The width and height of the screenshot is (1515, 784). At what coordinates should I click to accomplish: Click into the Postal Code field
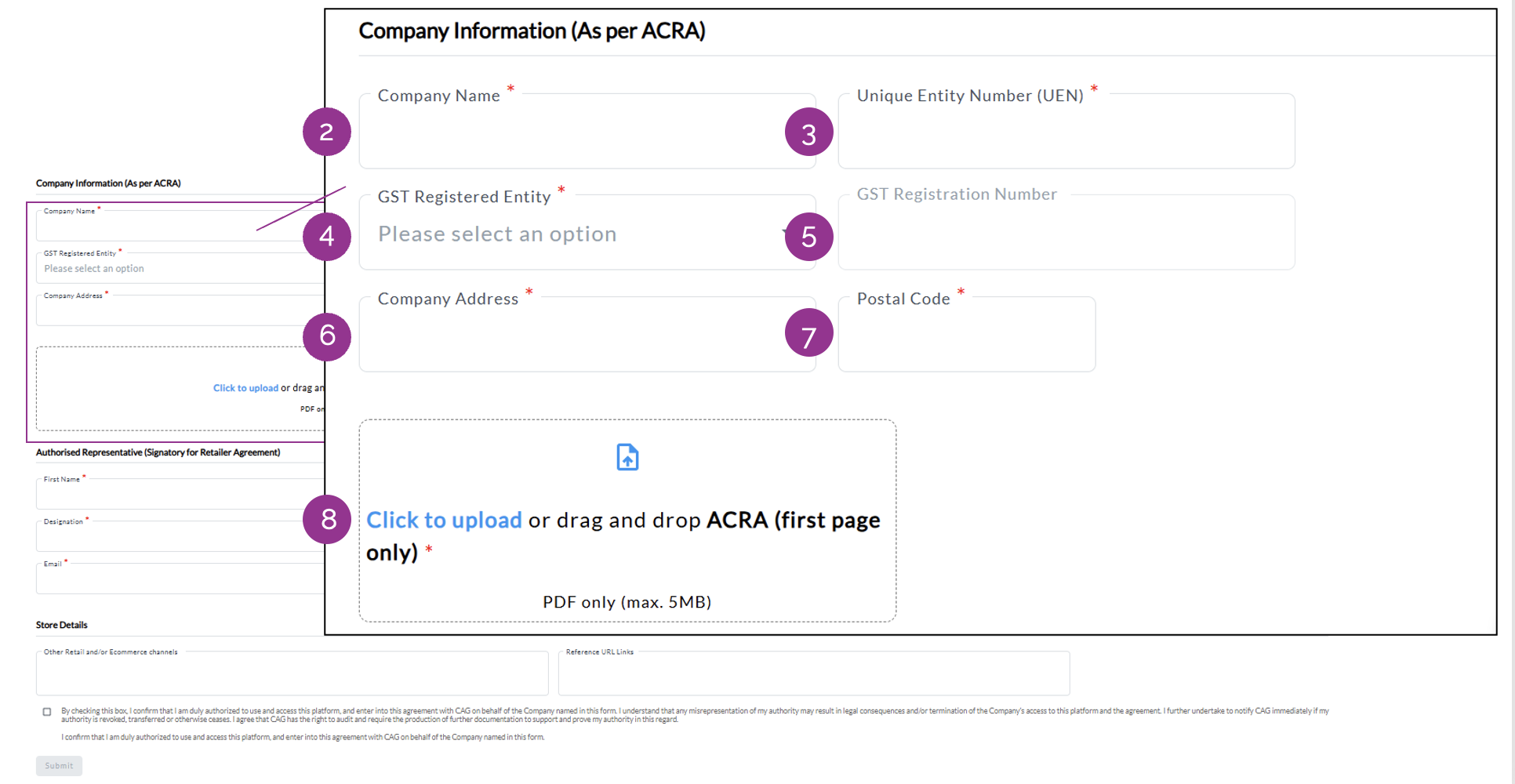966,338
